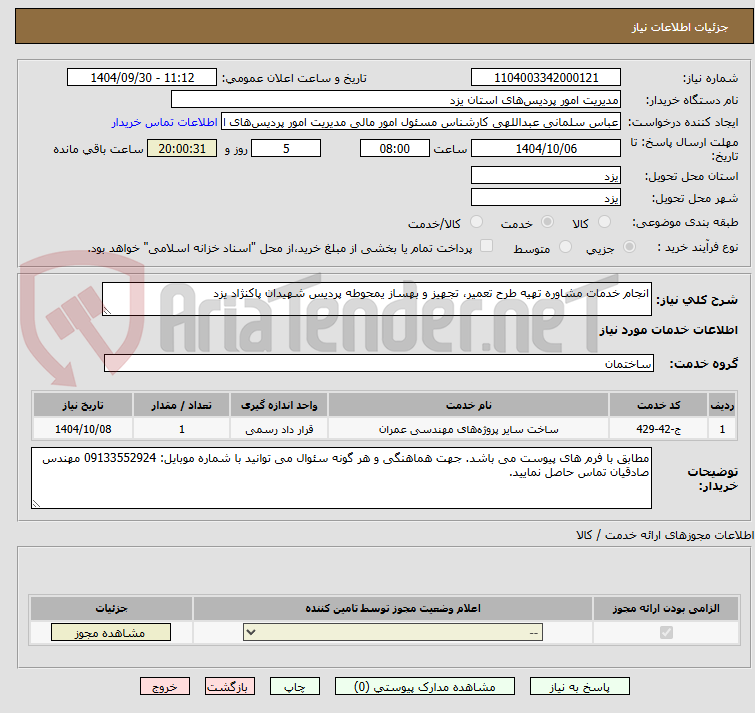
Task: Select the کالا/خدمت radio button
Action: point(476,222)
